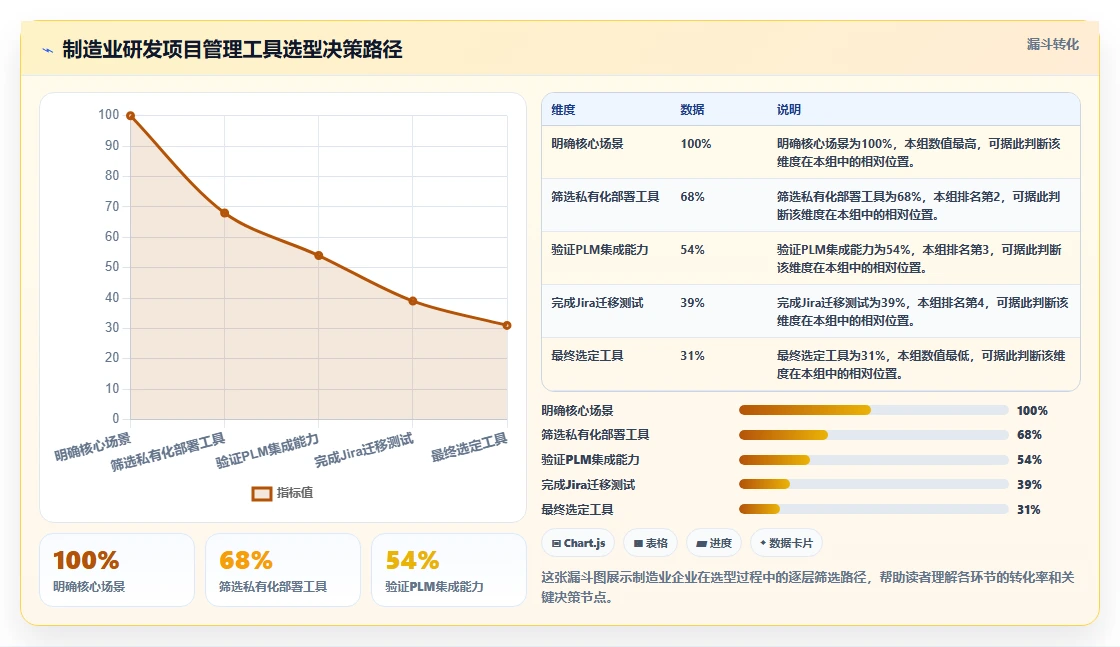This screenshot has height=647, width=1120.
Task: Click the 39% label beside progress bars
Action: [x=1029, y=485]
